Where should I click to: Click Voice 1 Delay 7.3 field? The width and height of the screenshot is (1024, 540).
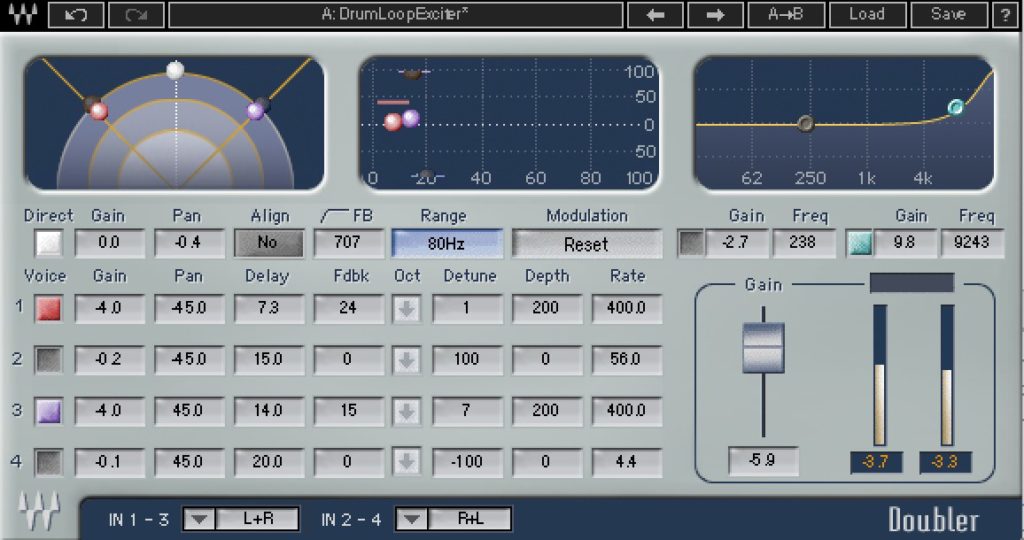(268, 308)
